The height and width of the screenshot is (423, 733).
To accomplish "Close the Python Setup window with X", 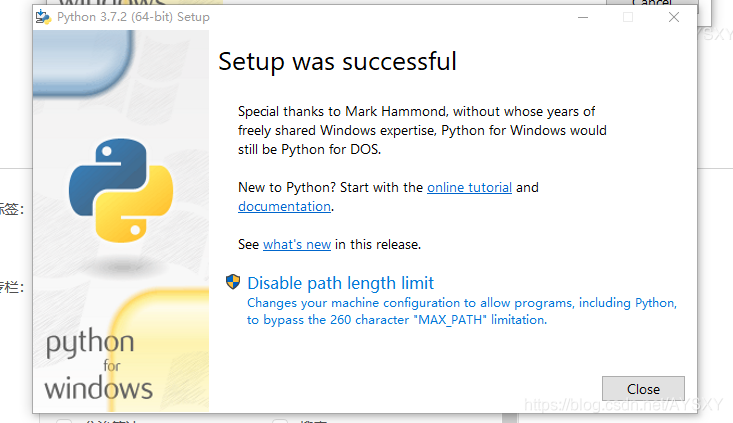I will tap(674, 17).
